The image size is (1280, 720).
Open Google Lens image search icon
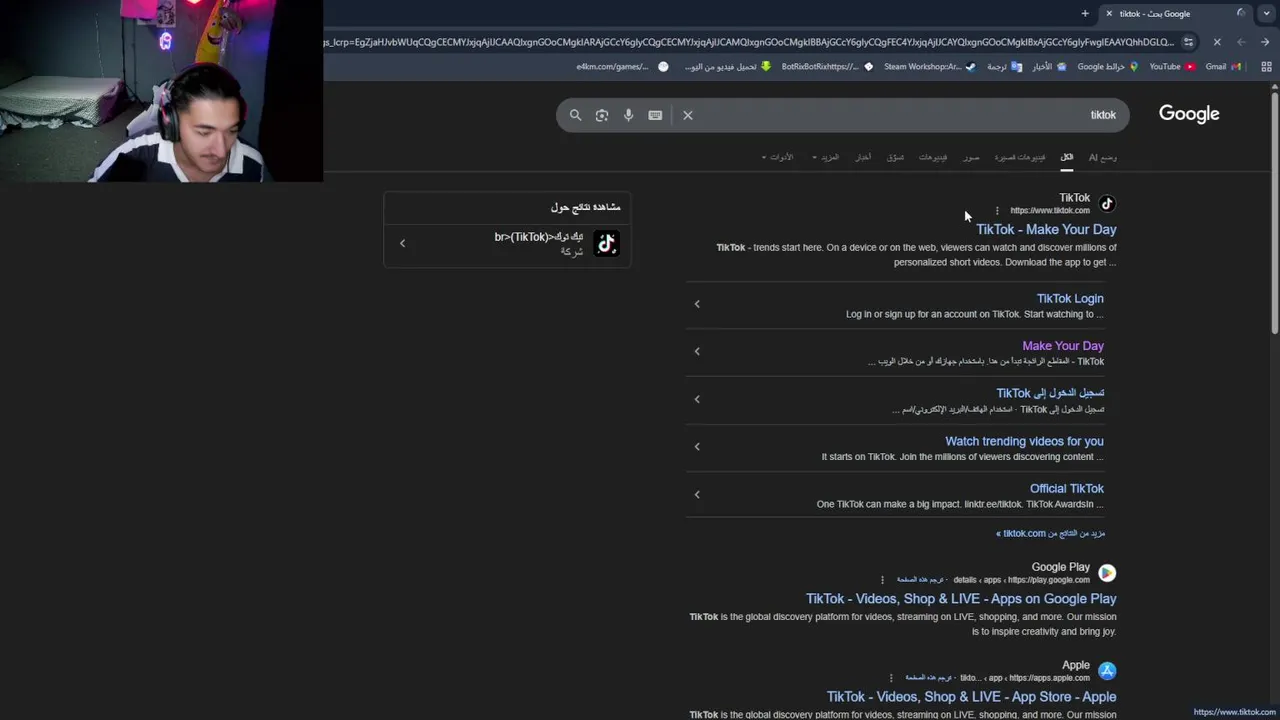tap(602, 115)
